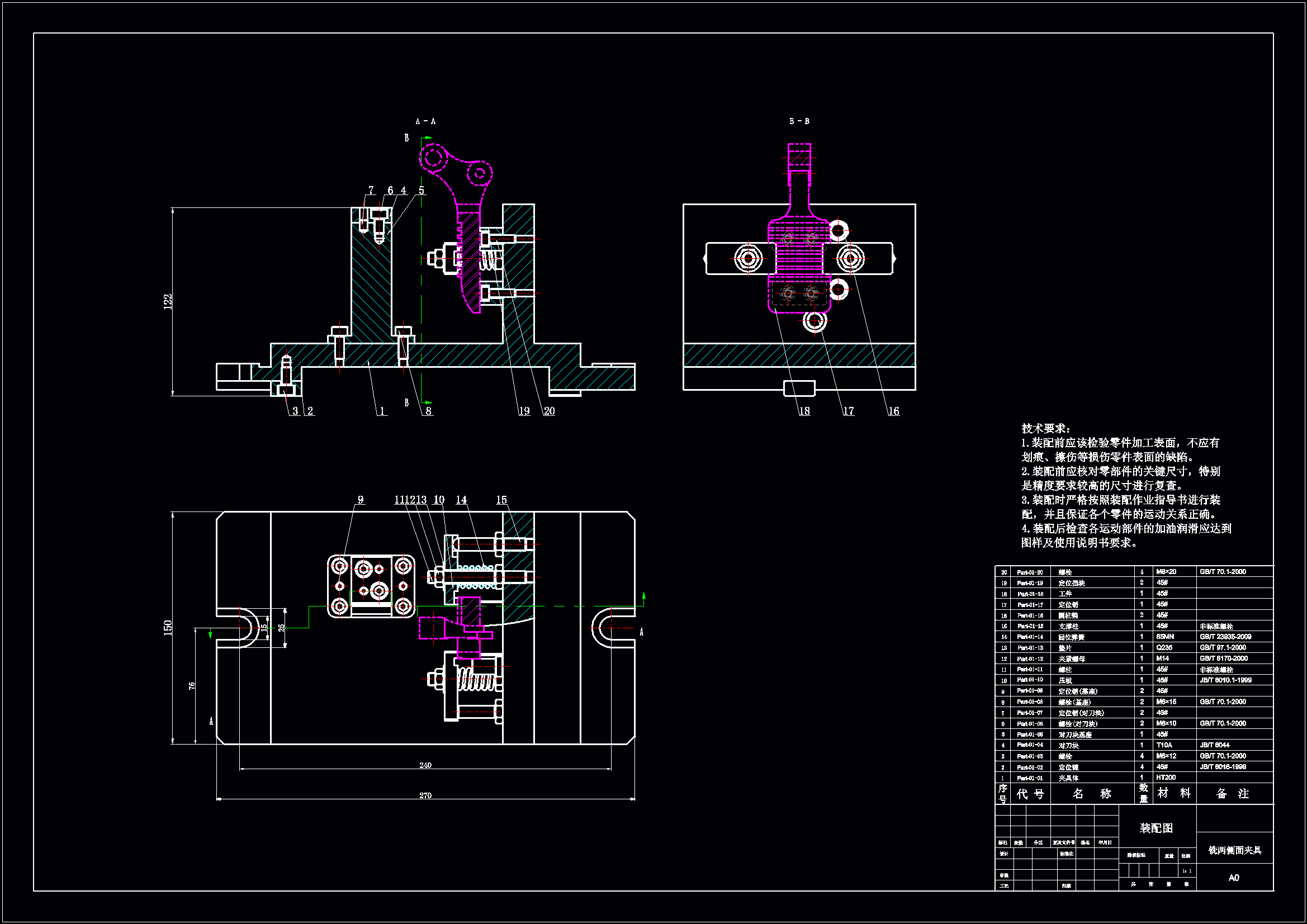Select part balloon number 18

pyautogui.click(x=804, y=411)
